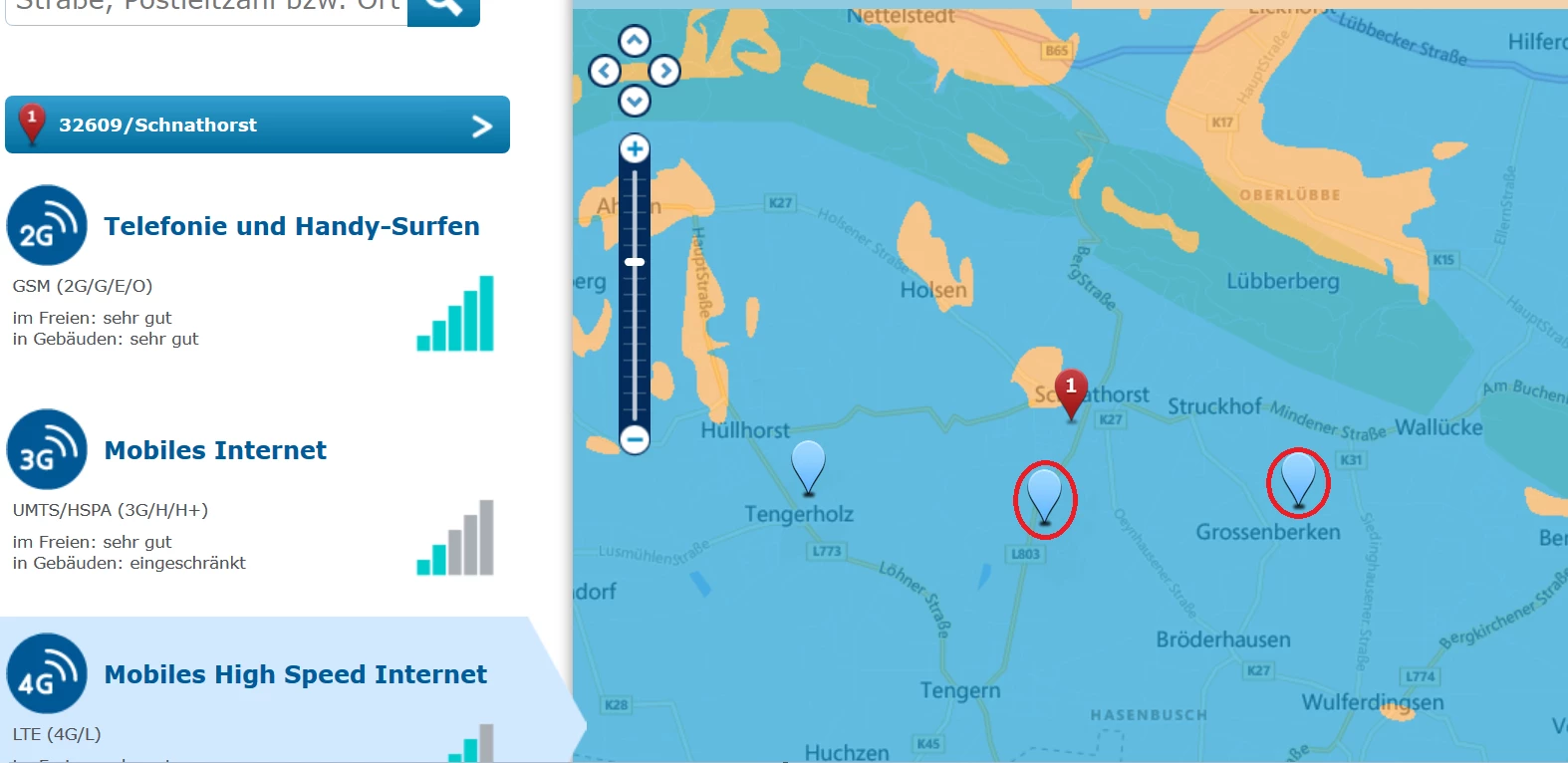The height and width of the screenshot is (763, 1568).
Task: Pan the map right with arrow
Action: point(664,71)
